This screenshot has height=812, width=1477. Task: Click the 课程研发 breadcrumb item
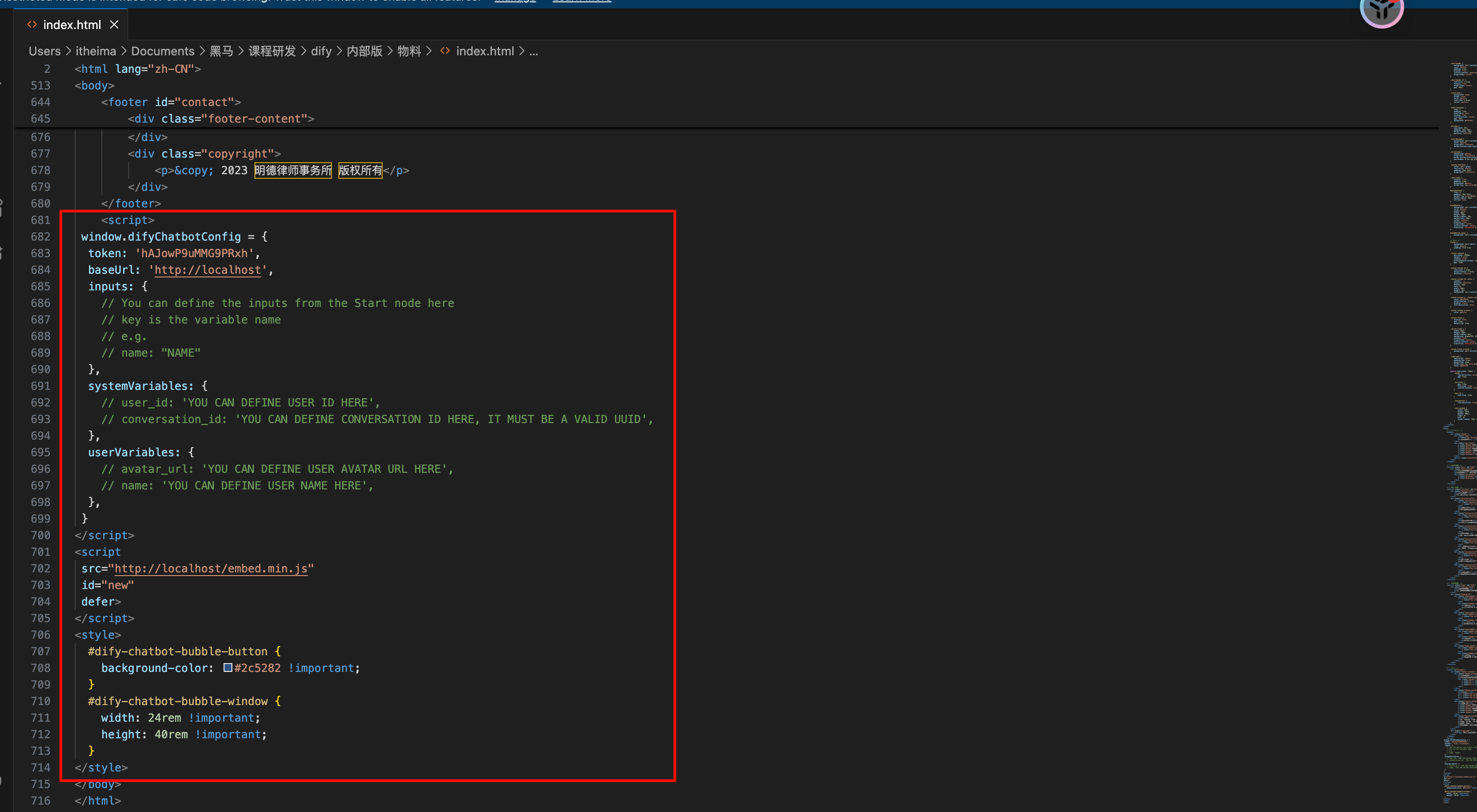pos(272,51)
